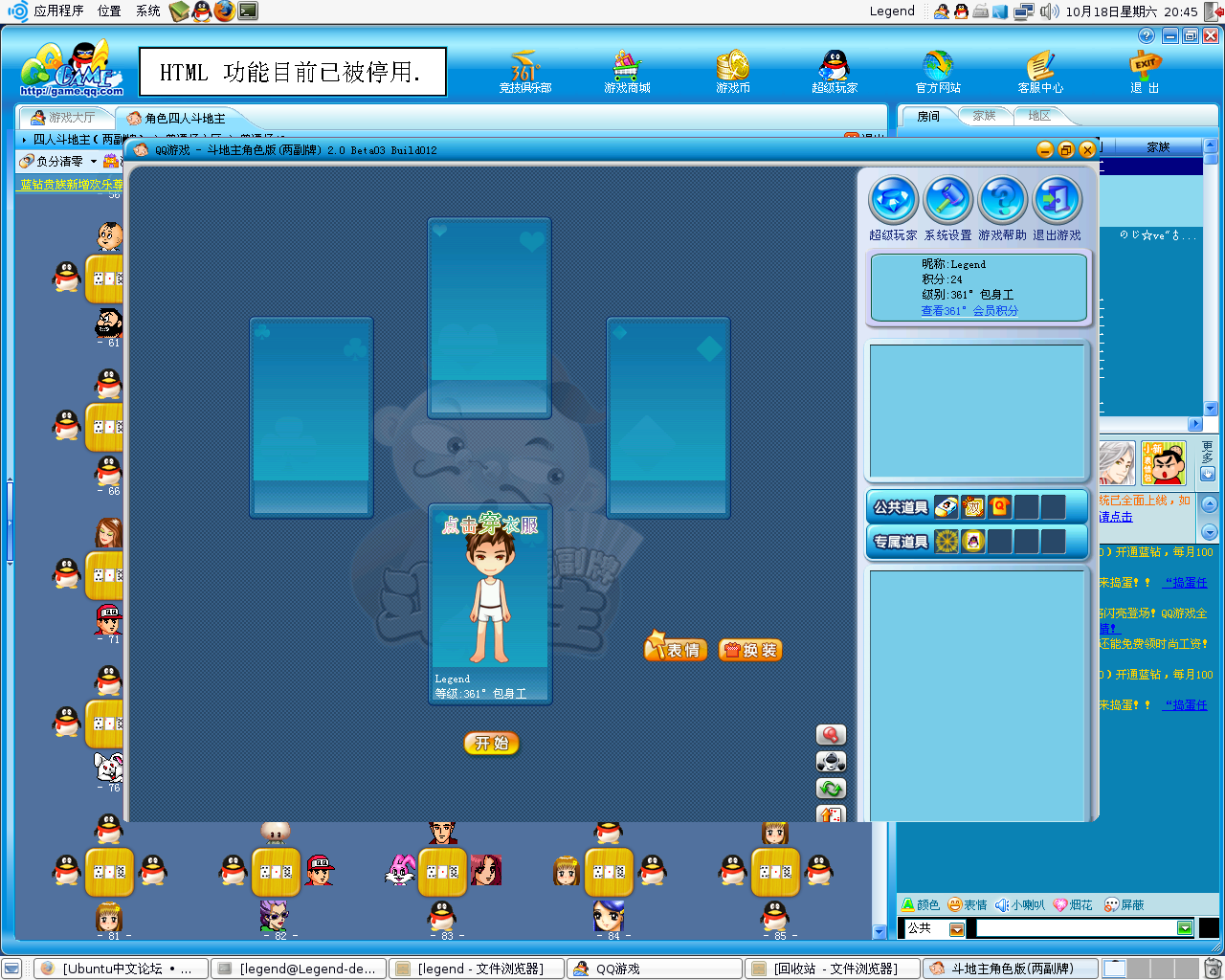Image resolution: width=1225 pixels, height=980 pixels.
Task: Click the notice area scroll-down round arrow
Action: pyautogui.click(x=1209, y=532)
